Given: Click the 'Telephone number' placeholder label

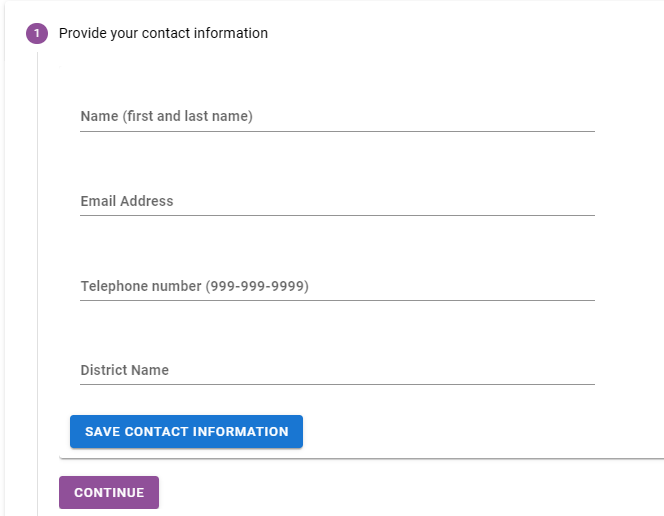Looking at the screenshot, I should (x=194, y=286).
